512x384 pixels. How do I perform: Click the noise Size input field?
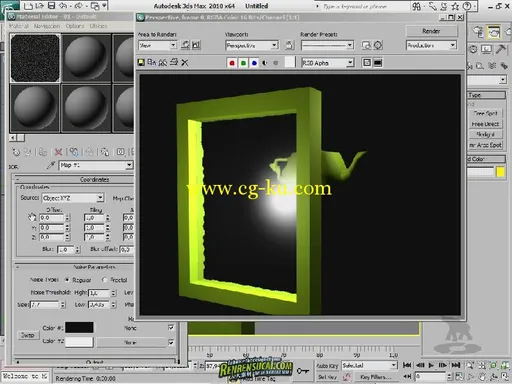44,304
